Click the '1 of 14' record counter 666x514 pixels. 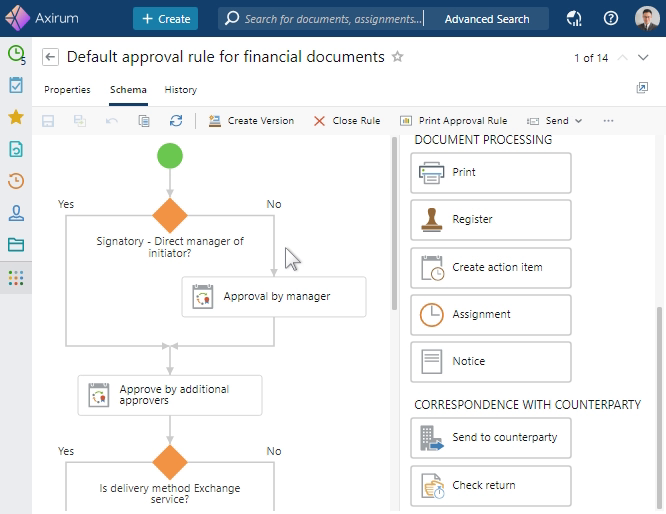(591, 58)
